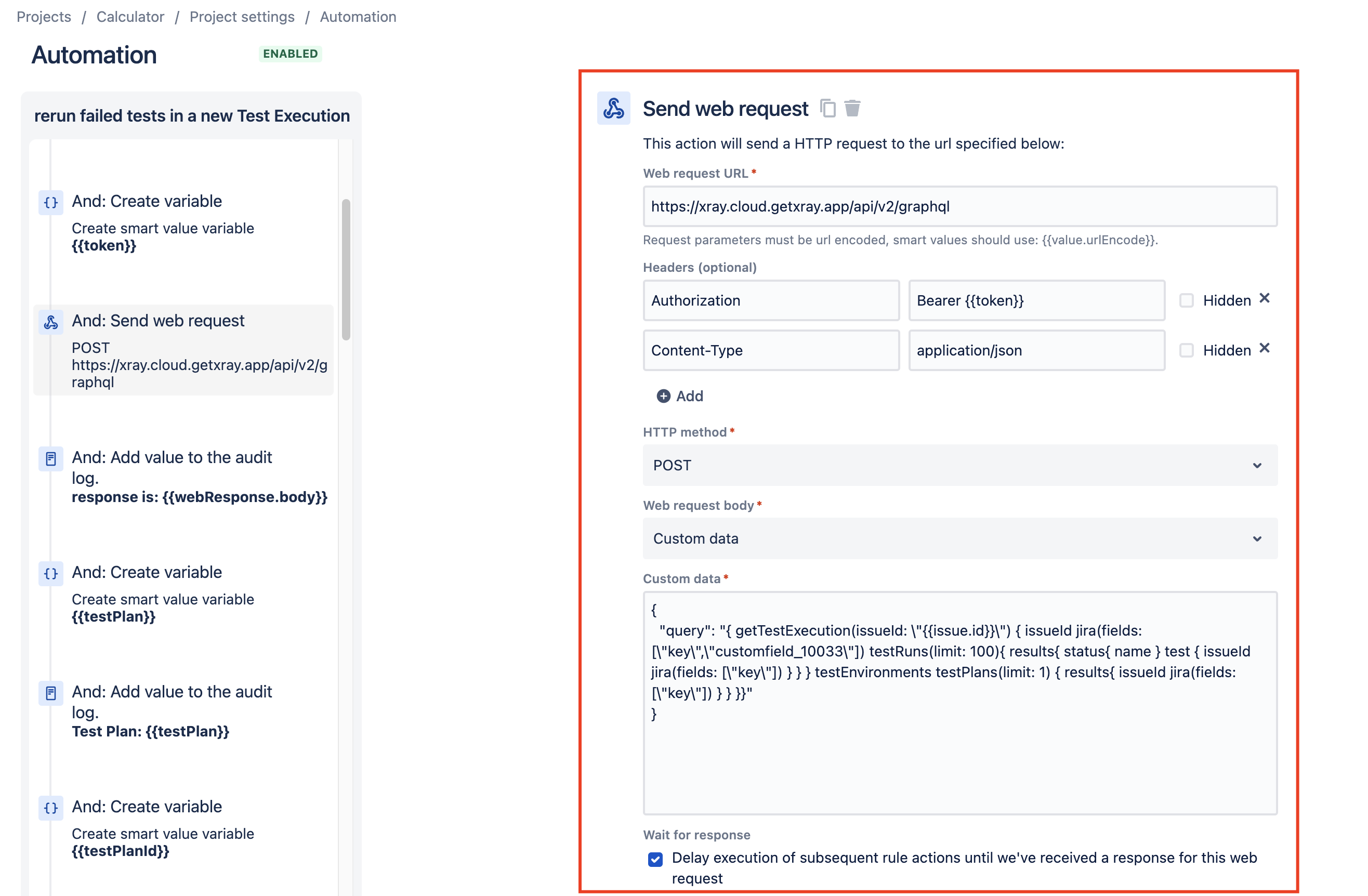Uncheck the Delay execution wait for response checkbox
This screenshot has height=896, width=1368.
pyautogui.click(x=655, y=859)
